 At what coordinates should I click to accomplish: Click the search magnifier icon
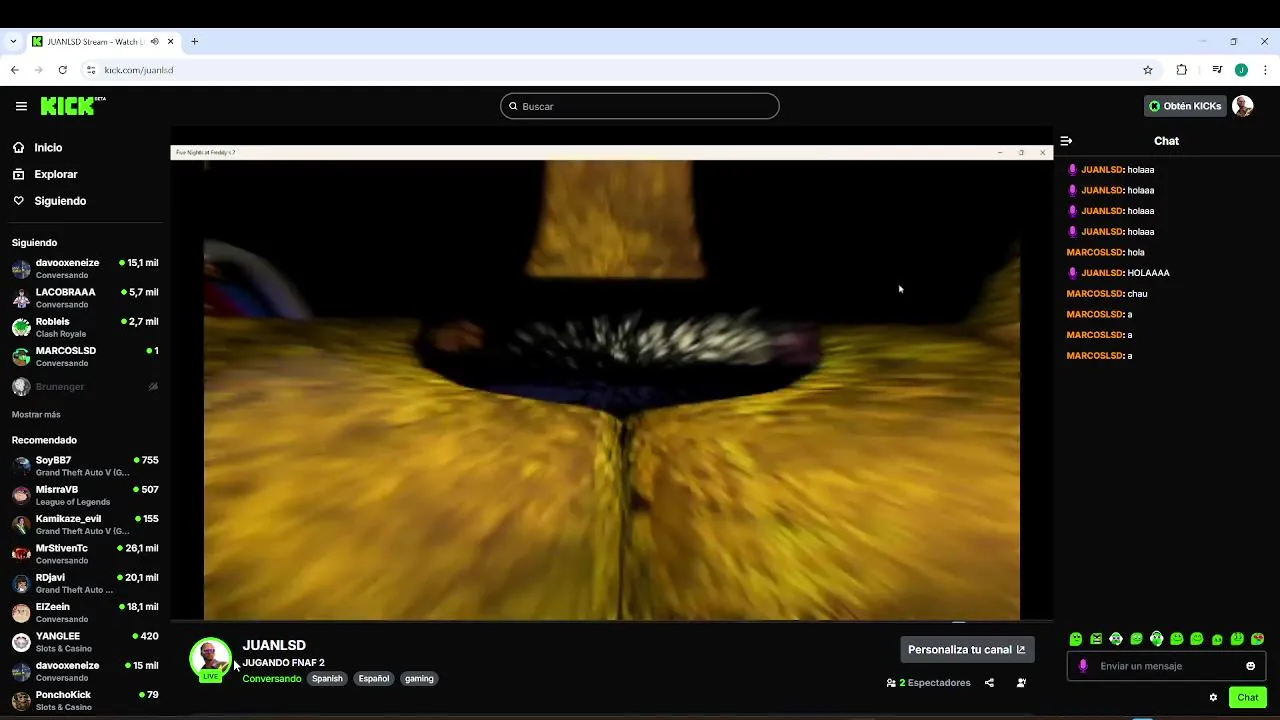514,106
